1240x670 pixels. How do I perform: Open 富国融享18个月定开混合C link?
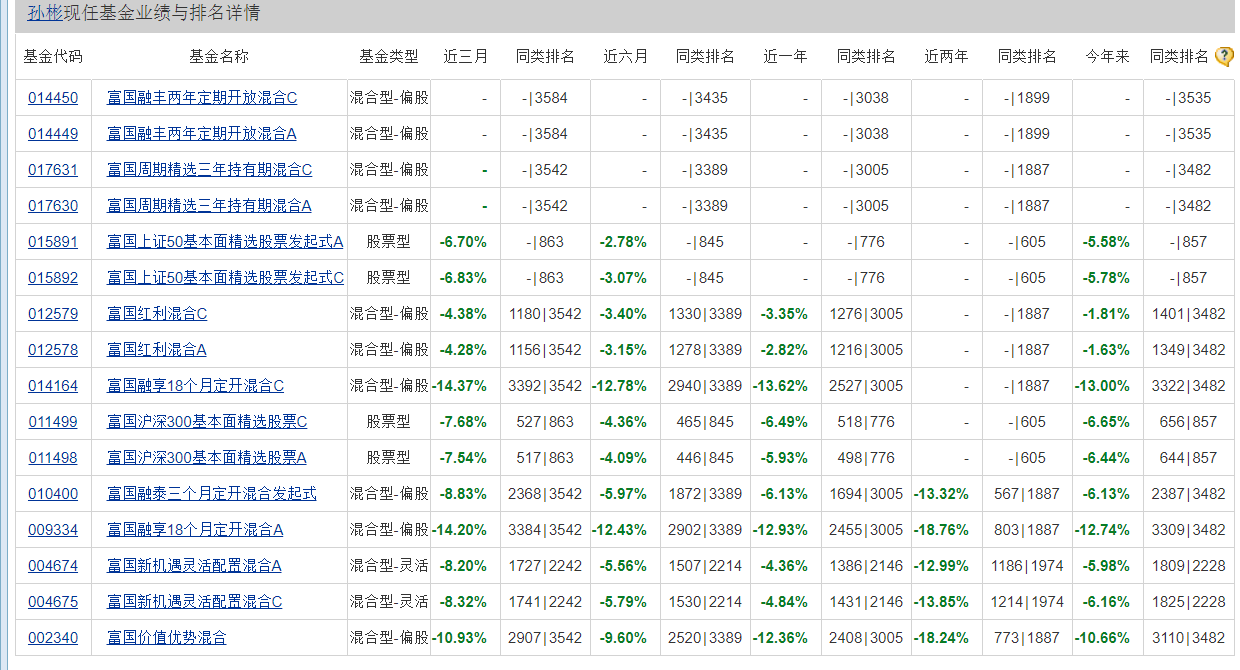195,386
